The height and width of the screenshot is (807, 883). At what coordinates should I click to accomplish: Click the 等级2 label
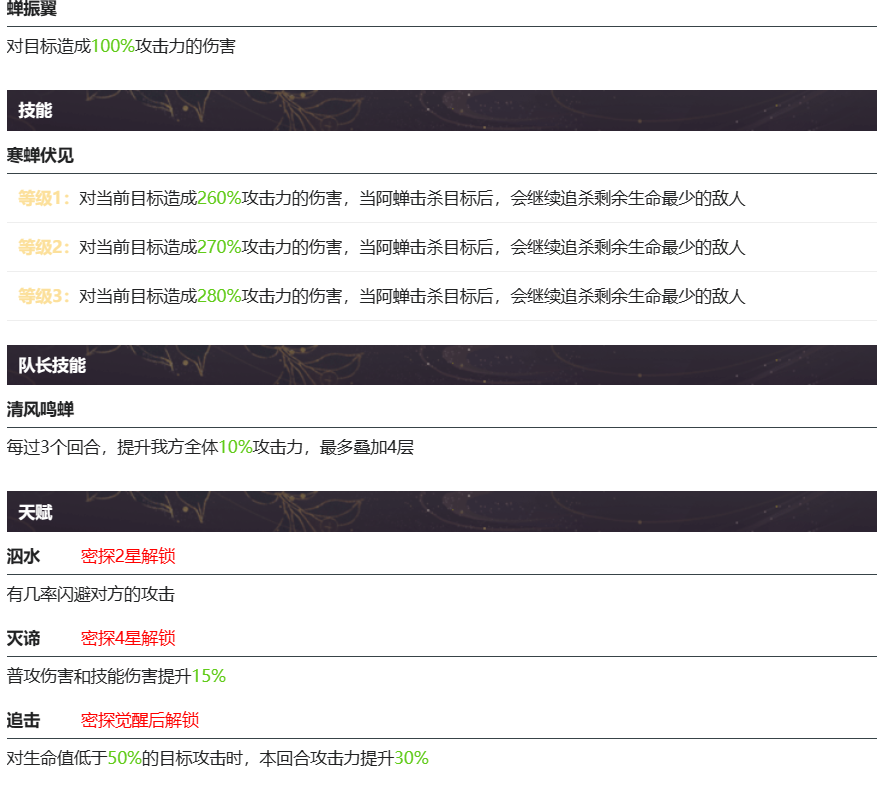[x=44, y=247]
